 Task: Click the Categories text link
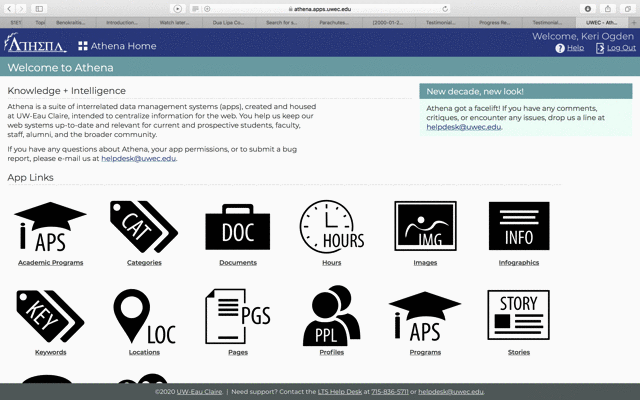(x=144, y=262)
